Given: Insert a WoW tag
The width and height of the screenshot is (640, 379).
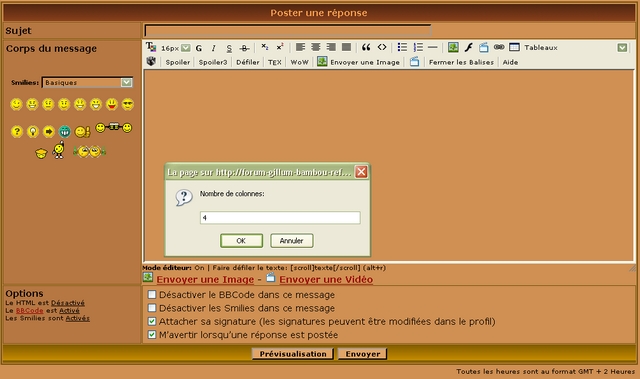Looking at the screenshot, I should (x=299, y=62).
